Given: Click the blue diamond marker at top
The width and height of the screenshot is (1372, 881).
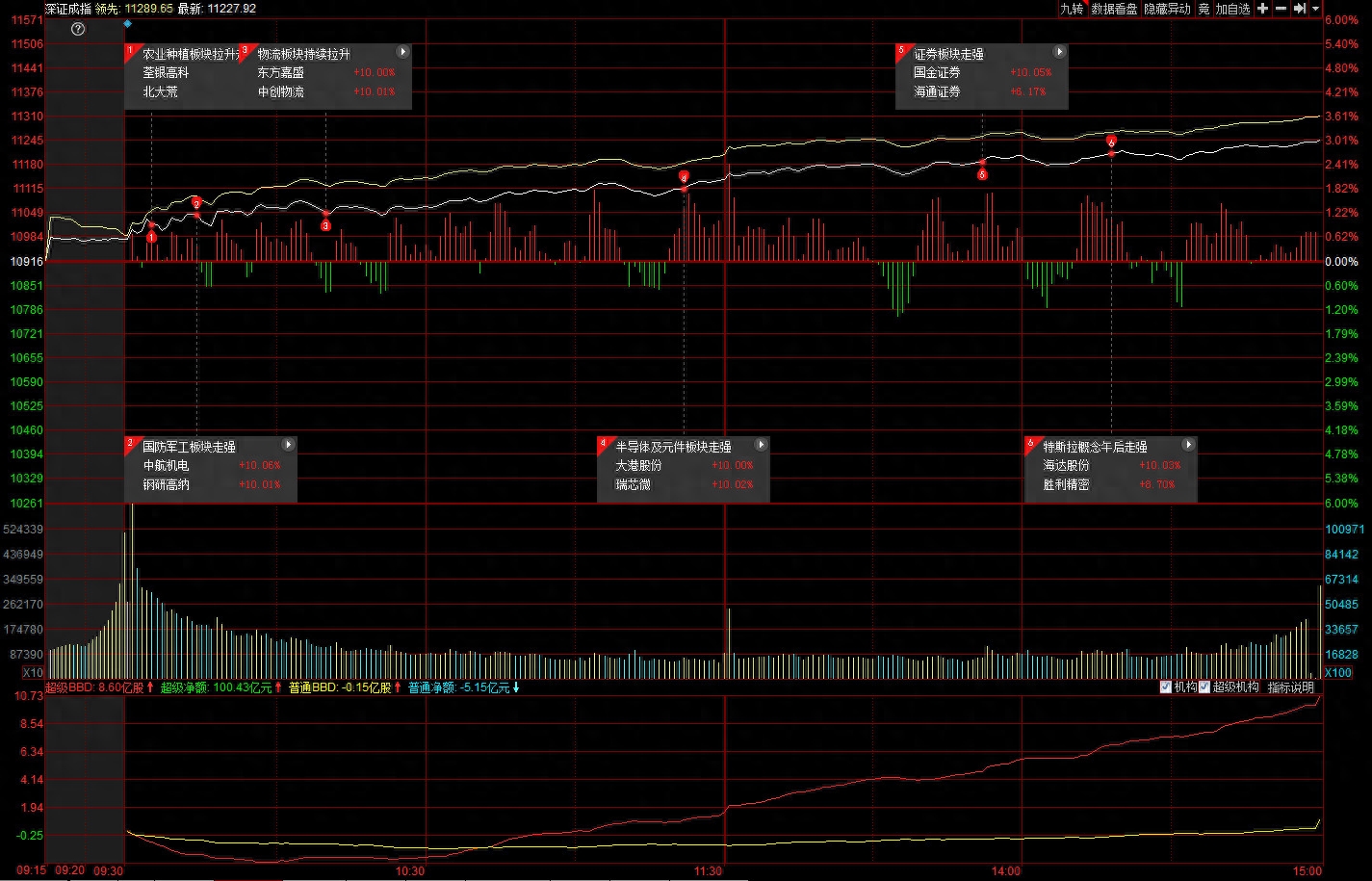Looking at the screenshot, I should (x=127, y=23).
